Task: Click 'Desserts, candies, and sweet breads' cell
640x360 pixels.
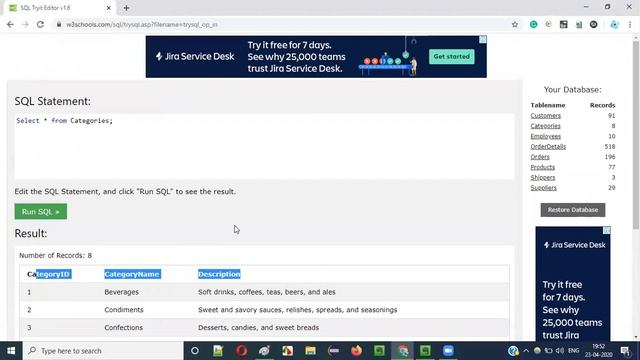Action: click(258, 327)
